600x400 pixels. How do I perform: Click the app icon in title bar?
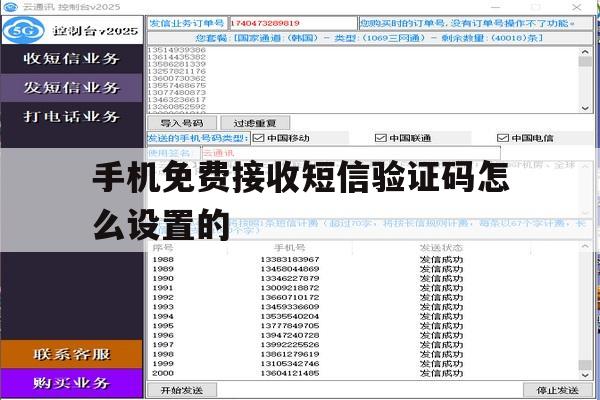pyautogui.click(x=10, y=7)
